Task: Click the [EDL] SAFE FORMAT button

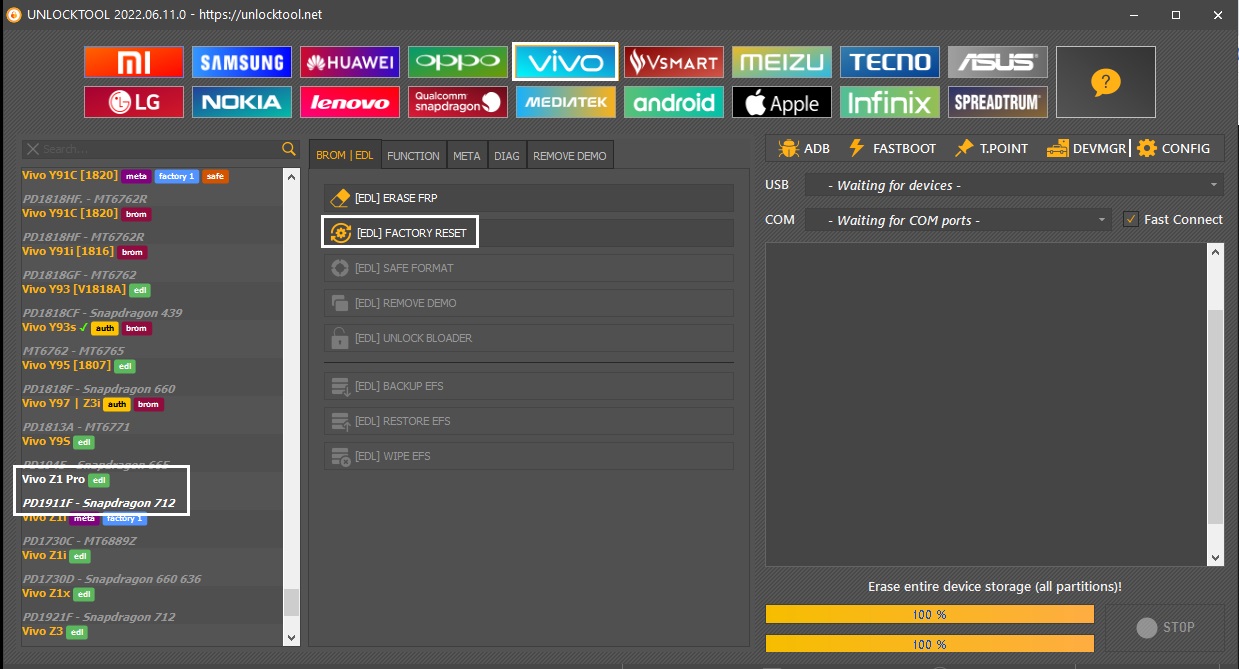Action: pos(529,268)
